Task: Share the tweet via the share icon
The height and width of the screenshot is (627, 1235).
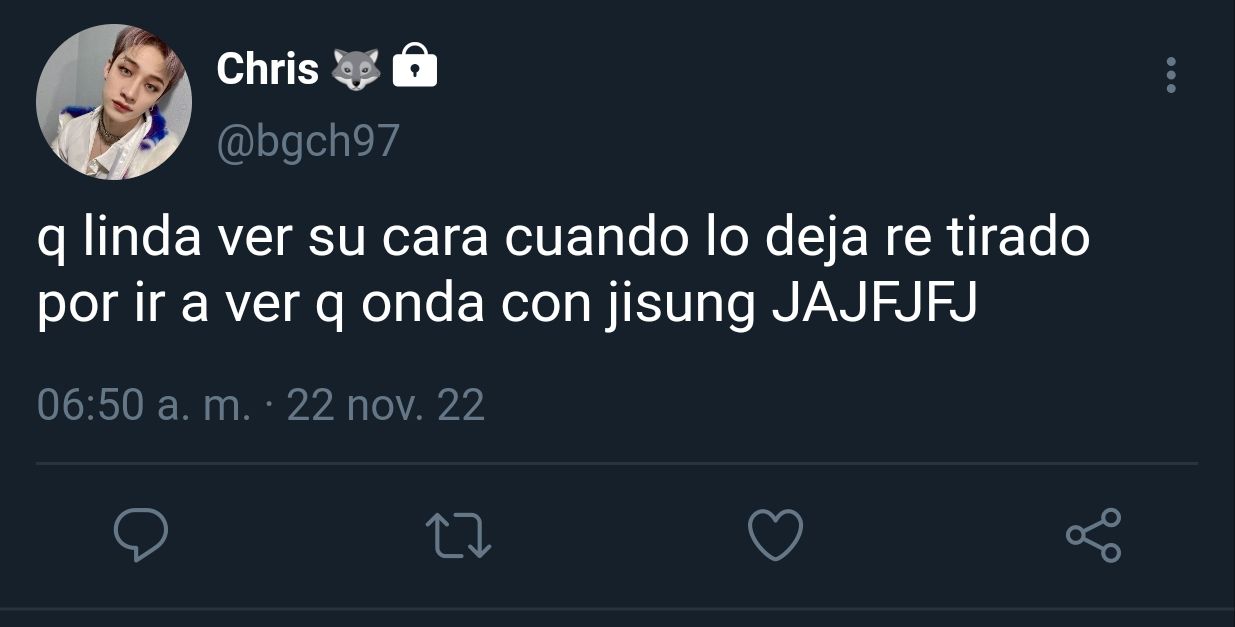Action: (1094, 535)
